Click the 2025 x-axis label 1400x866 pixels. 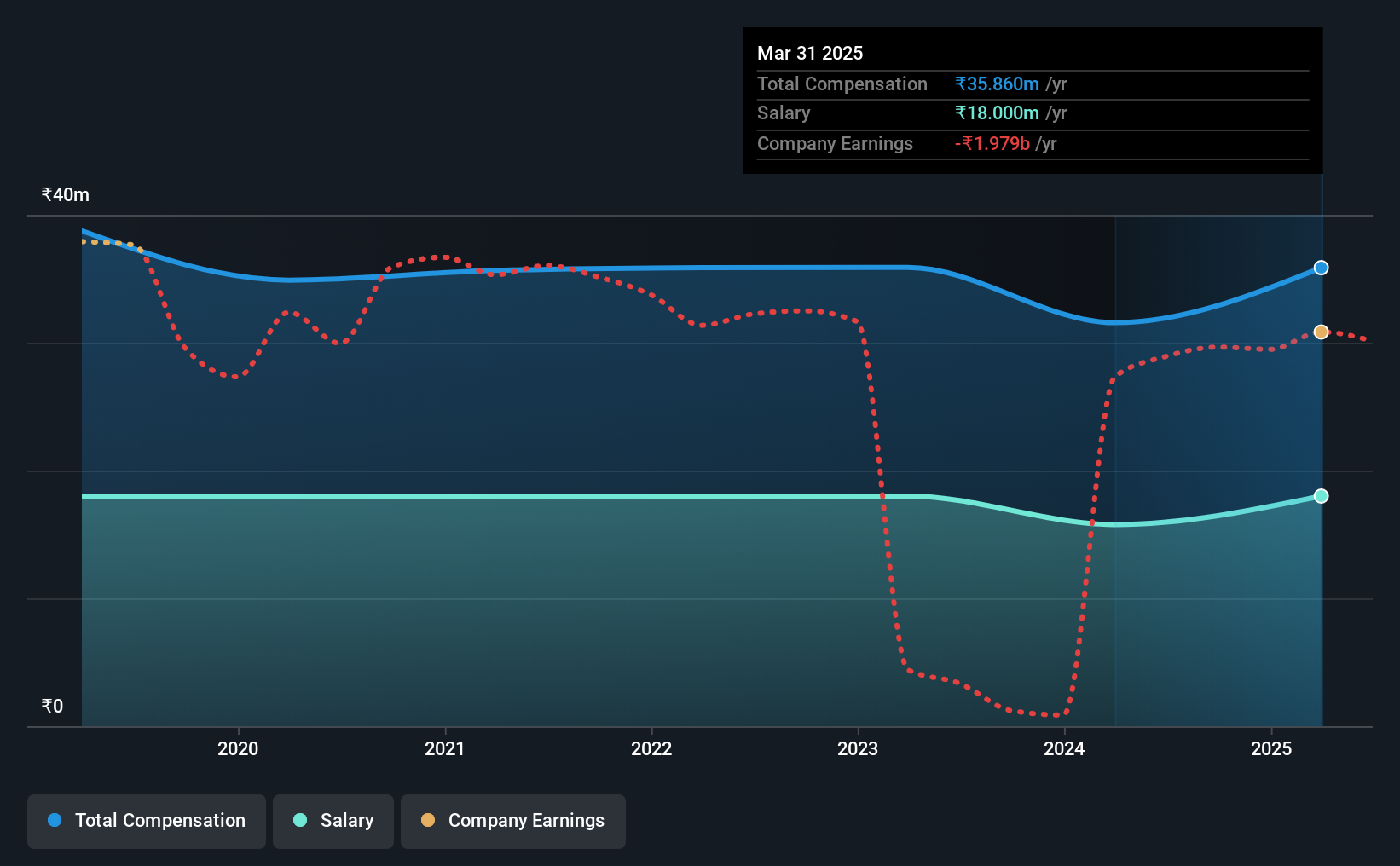coord(1271,748)
